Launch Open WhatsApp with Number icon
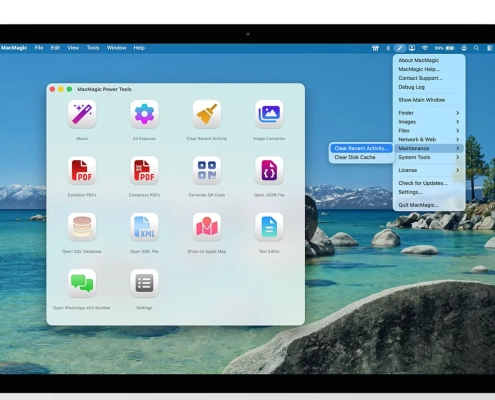Viewport: 495px width, 400px height. point(82,283)
